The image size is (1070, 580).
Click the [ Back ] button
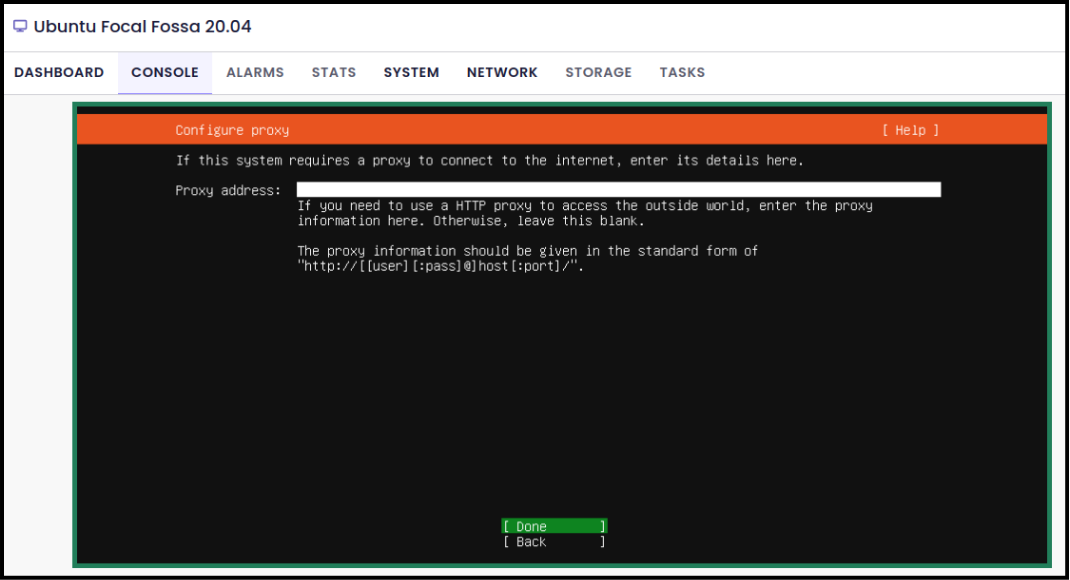[x=554, y=542]
